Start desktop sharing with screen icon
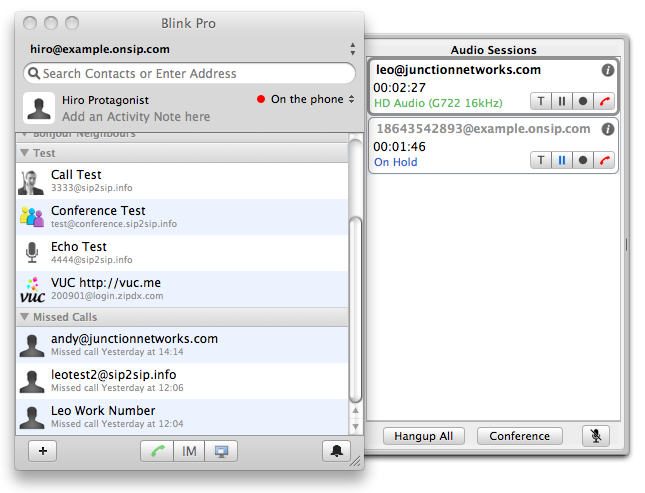Image resolution: width=645 pixels, height=493 pixels. click(x=221, y=451)
